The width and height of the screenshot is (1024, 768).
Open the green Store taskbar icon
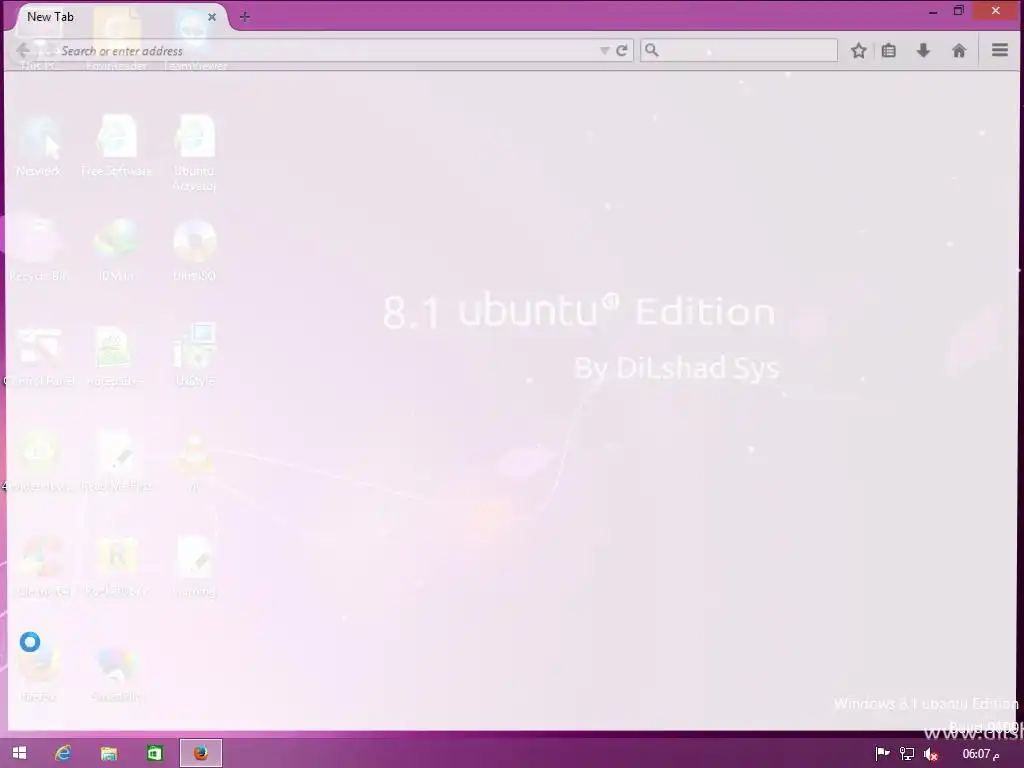pos(155,753)
